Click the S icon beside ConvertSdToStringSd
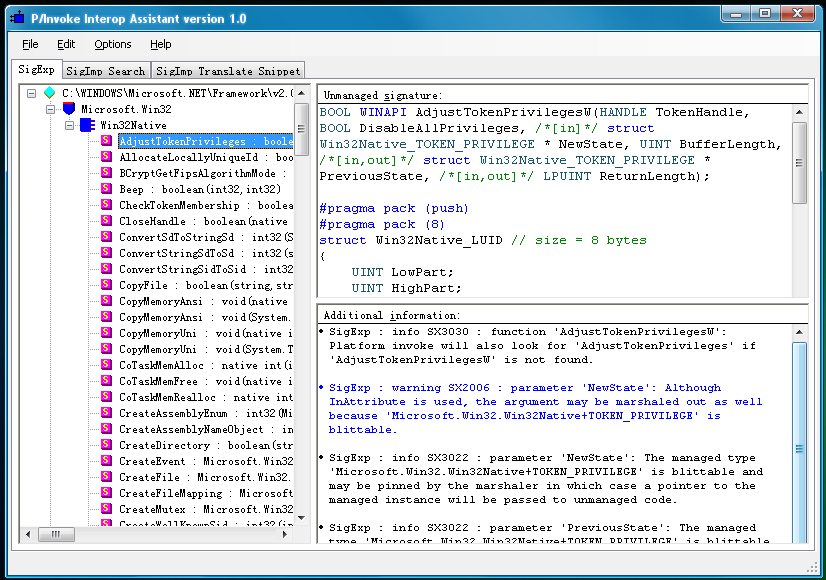 tap(106, 237)
